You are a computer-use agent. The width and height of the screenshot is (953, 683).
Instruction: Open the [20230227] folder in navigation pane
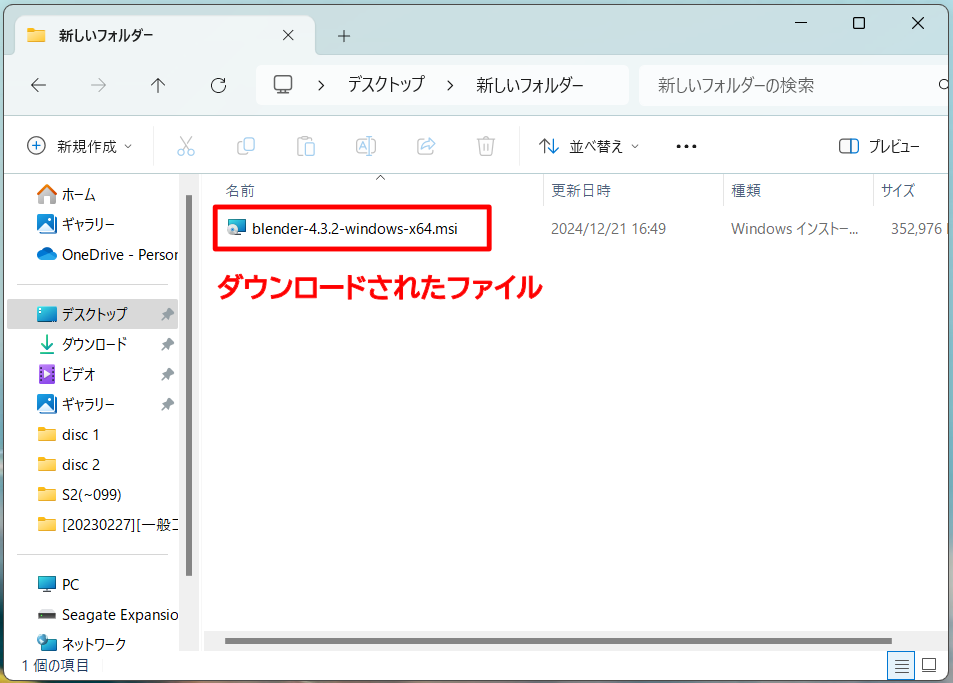(92, 524)
